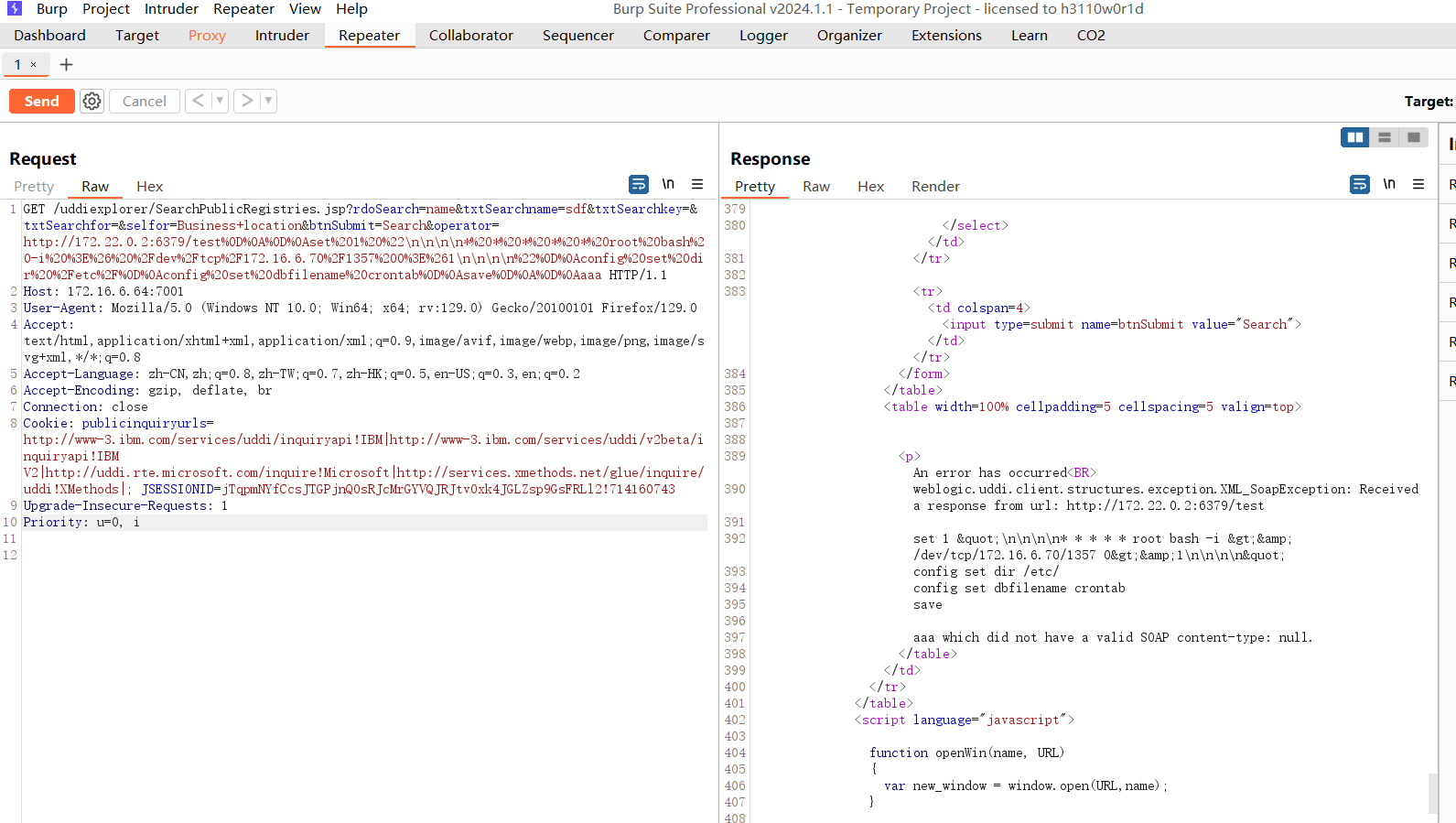Select Request Hex view tab
This screenshot has height=823, width=1456.
(x=150, y=187)
